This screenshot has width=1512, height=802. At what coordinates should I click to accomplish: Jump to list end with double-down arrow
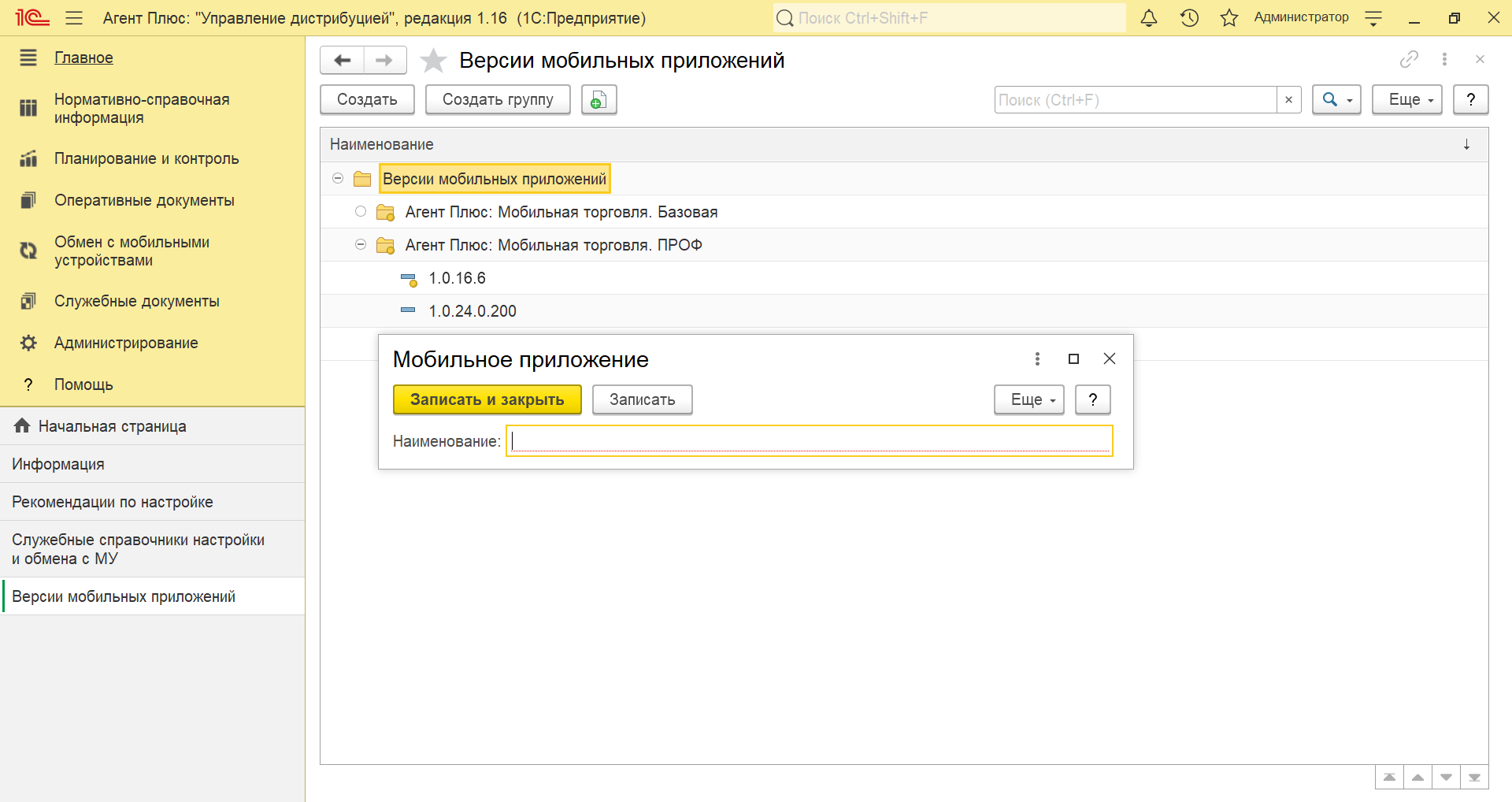(1474, 777)
